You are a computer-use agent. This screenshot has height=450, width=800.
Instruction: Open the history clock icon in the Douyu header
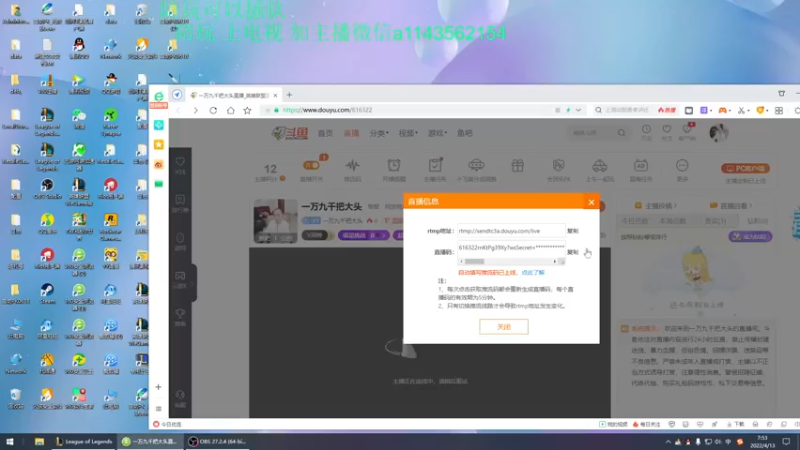tap(646, 132)
